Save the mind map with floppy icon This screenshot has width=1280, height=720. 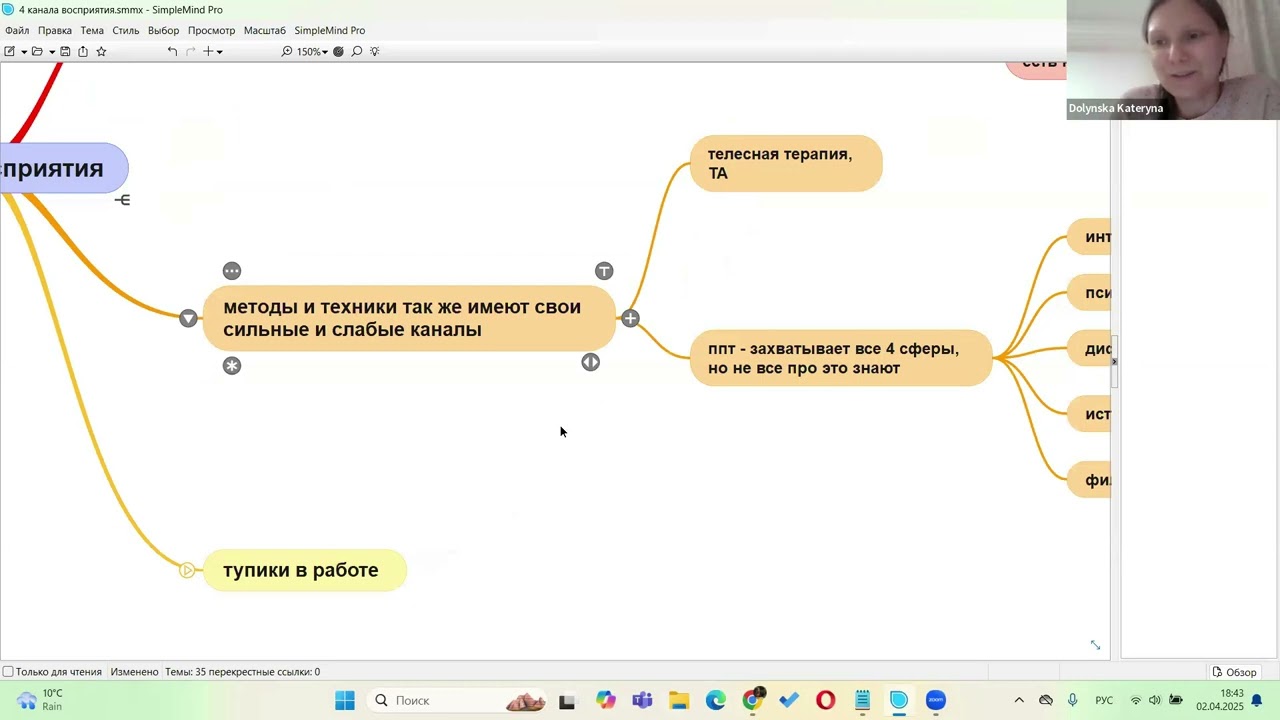(65, 51)
